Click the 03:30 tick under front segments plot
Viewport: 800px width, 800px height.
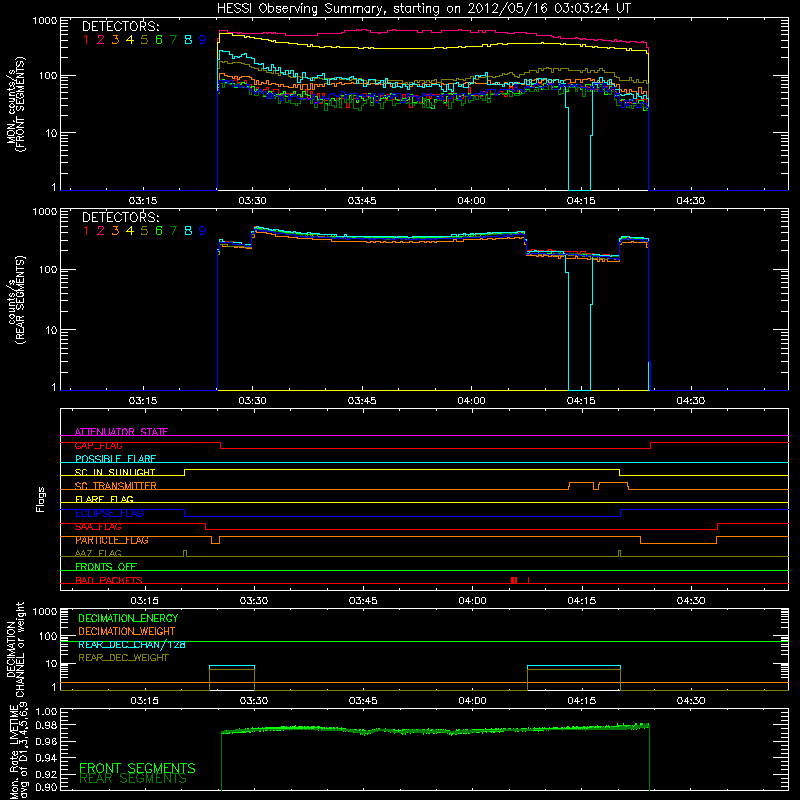point(252,201)
